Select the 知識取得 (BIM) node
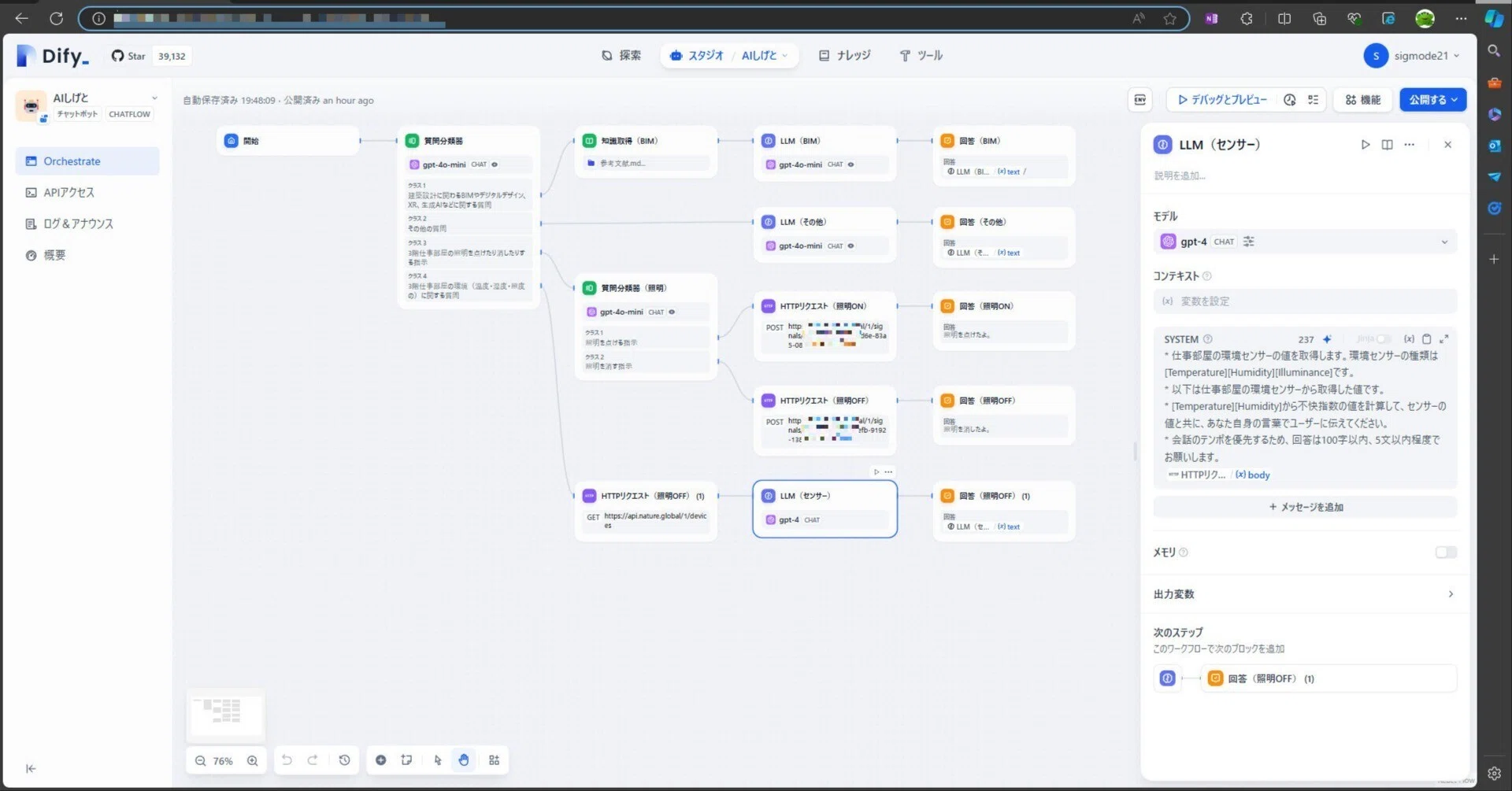Viewport: 1512px width, 791px height. point(646,151)
